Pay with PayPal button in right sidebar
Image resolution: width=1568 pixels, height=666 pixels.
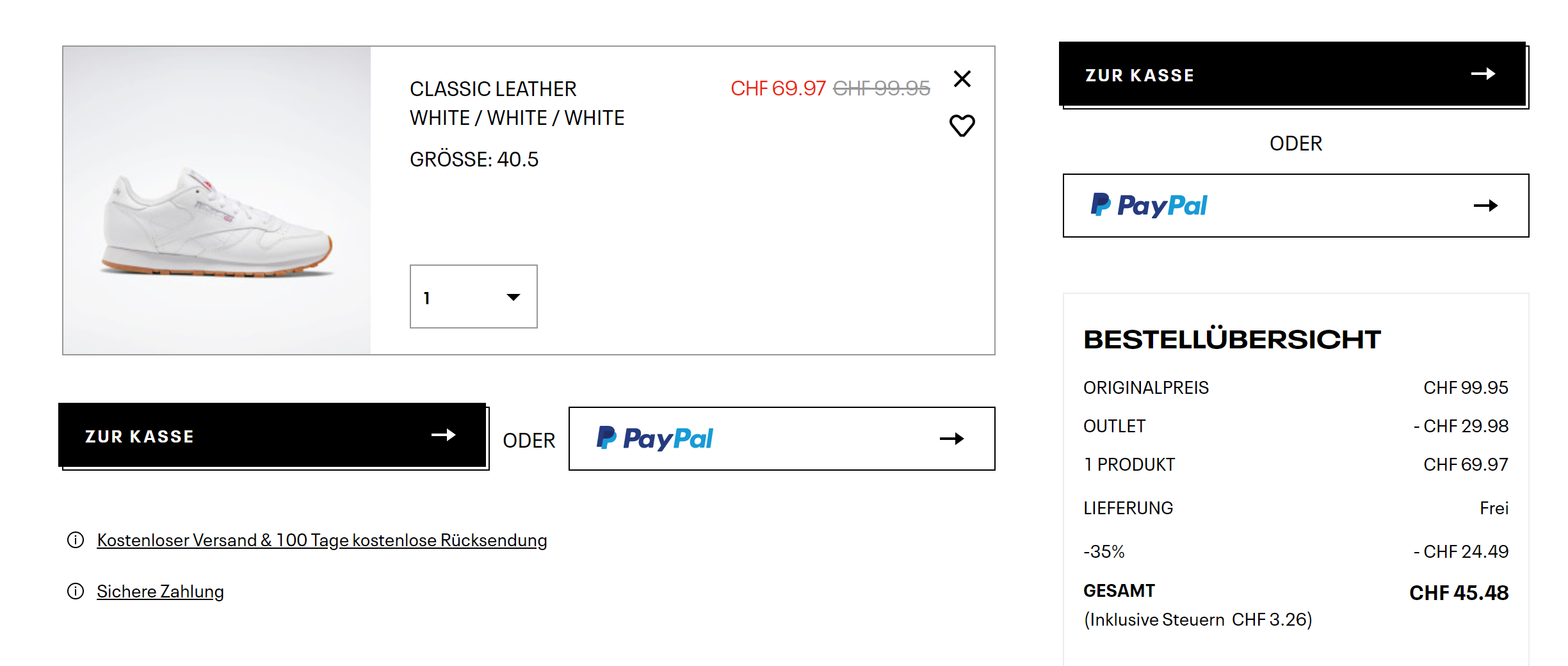click(1295, 206)
